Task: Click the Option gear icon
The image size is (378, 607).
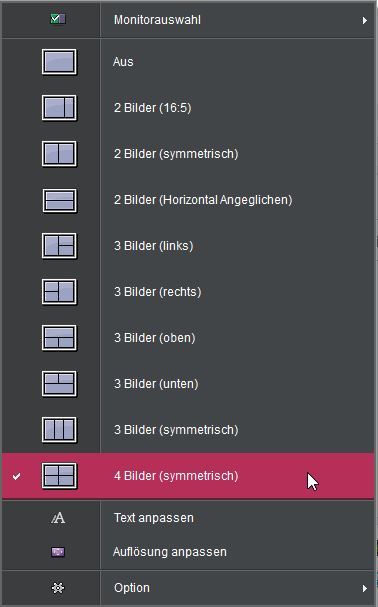Action: [58, 588]
